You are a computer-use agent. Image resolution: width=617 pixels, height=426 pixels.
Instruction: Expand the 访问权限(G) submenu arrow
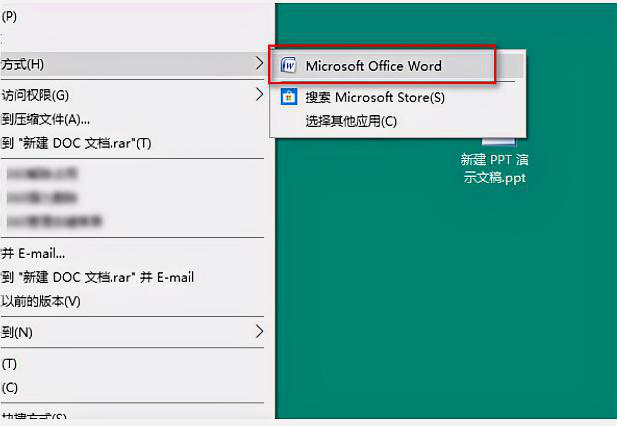click(x=260, y=95)
